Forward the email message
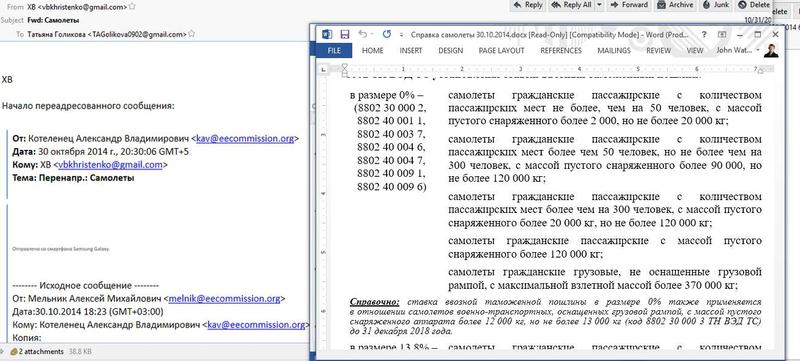The height and width of the screenshot is (361, 800). [x=629, y=5]
